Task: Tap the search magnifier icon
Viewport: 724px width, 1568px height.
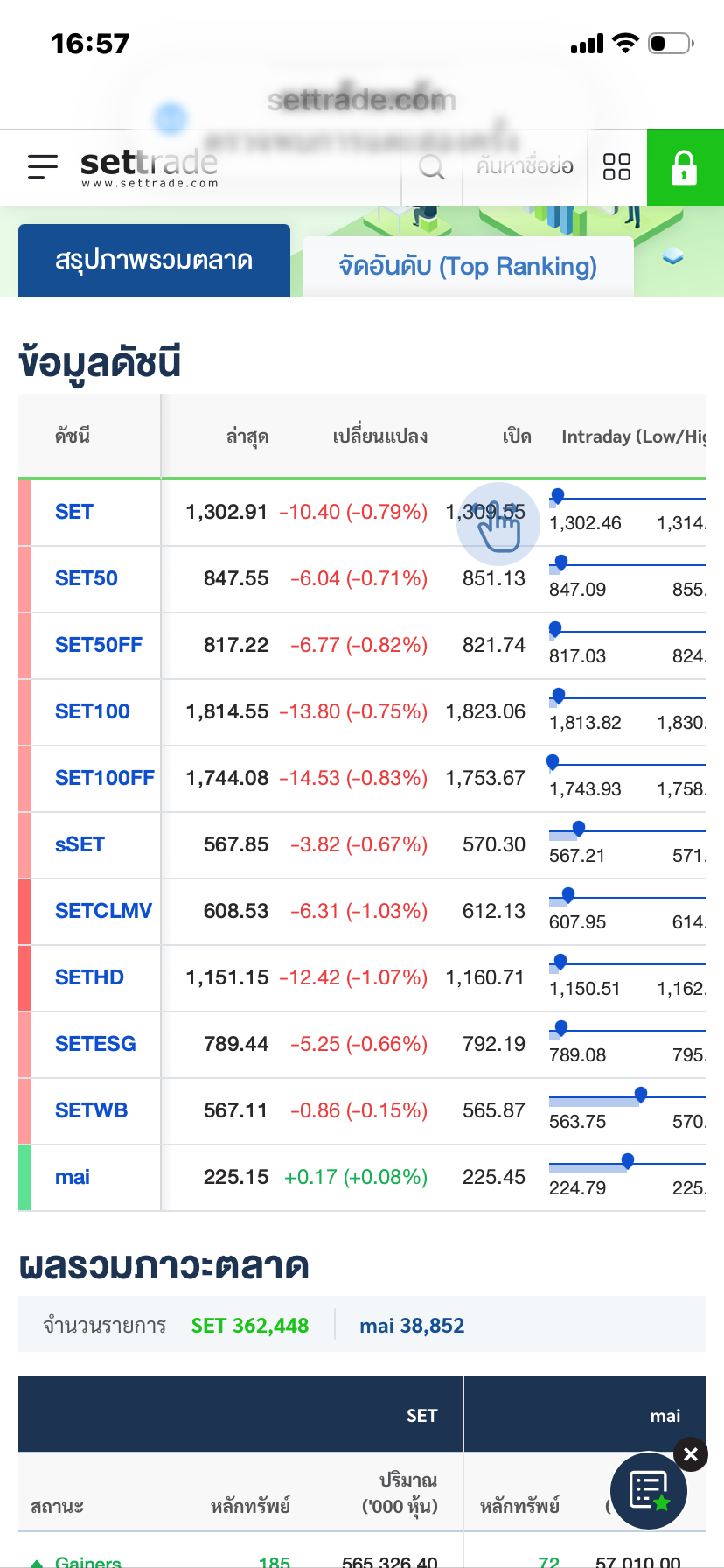Action: pos(432,166)
